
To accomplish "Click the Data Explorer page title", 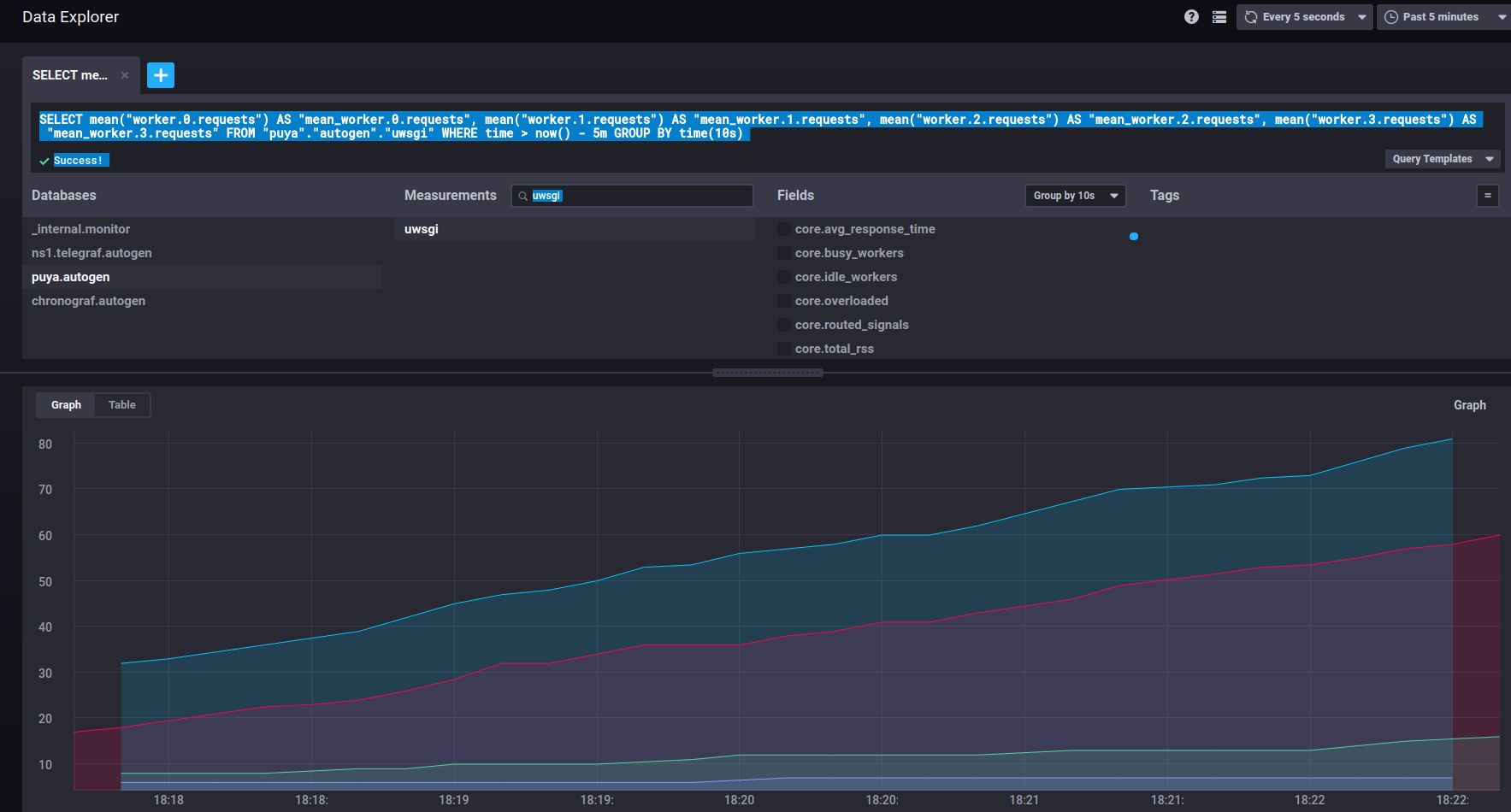I will tap(70, 17).
